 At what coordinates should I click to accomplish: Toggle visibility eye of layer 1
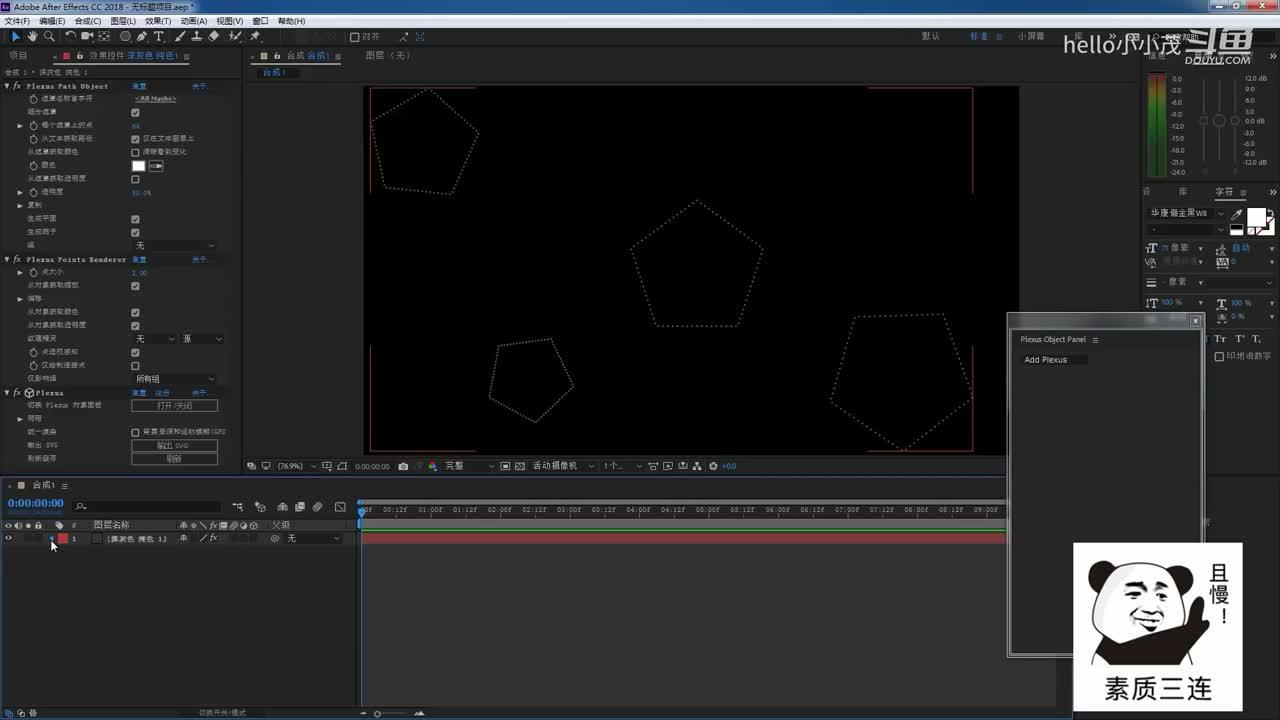[9, 539]
